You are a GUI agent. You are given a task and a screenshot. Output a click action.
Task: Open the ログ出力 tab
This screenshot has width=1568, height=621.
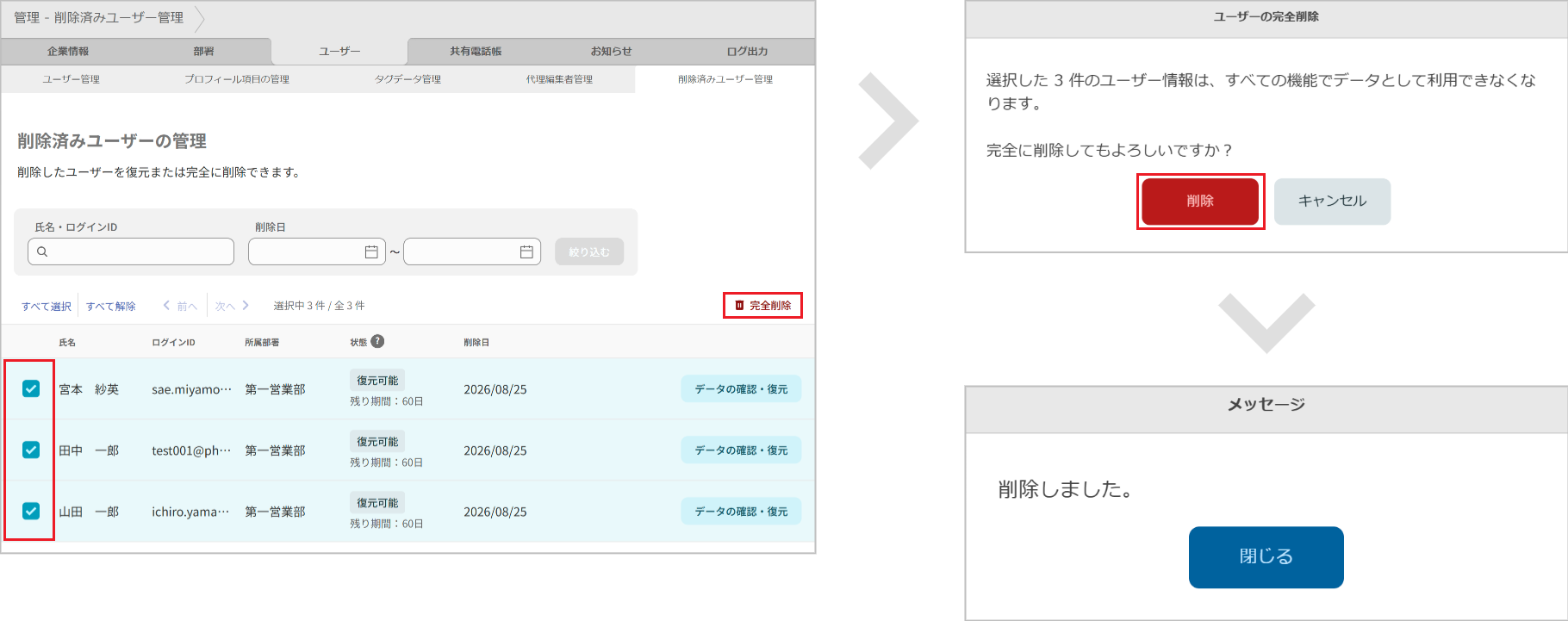(747, 52)
